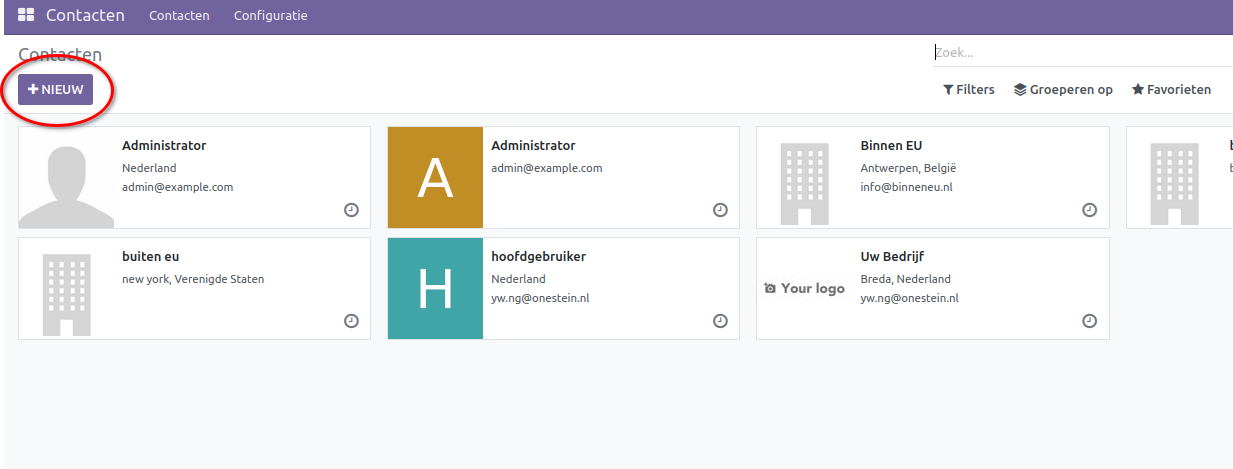The height and width of the screenshot is (469, 1233).
Task: Focus the Zoek search field
Action: coord(1080,53)
